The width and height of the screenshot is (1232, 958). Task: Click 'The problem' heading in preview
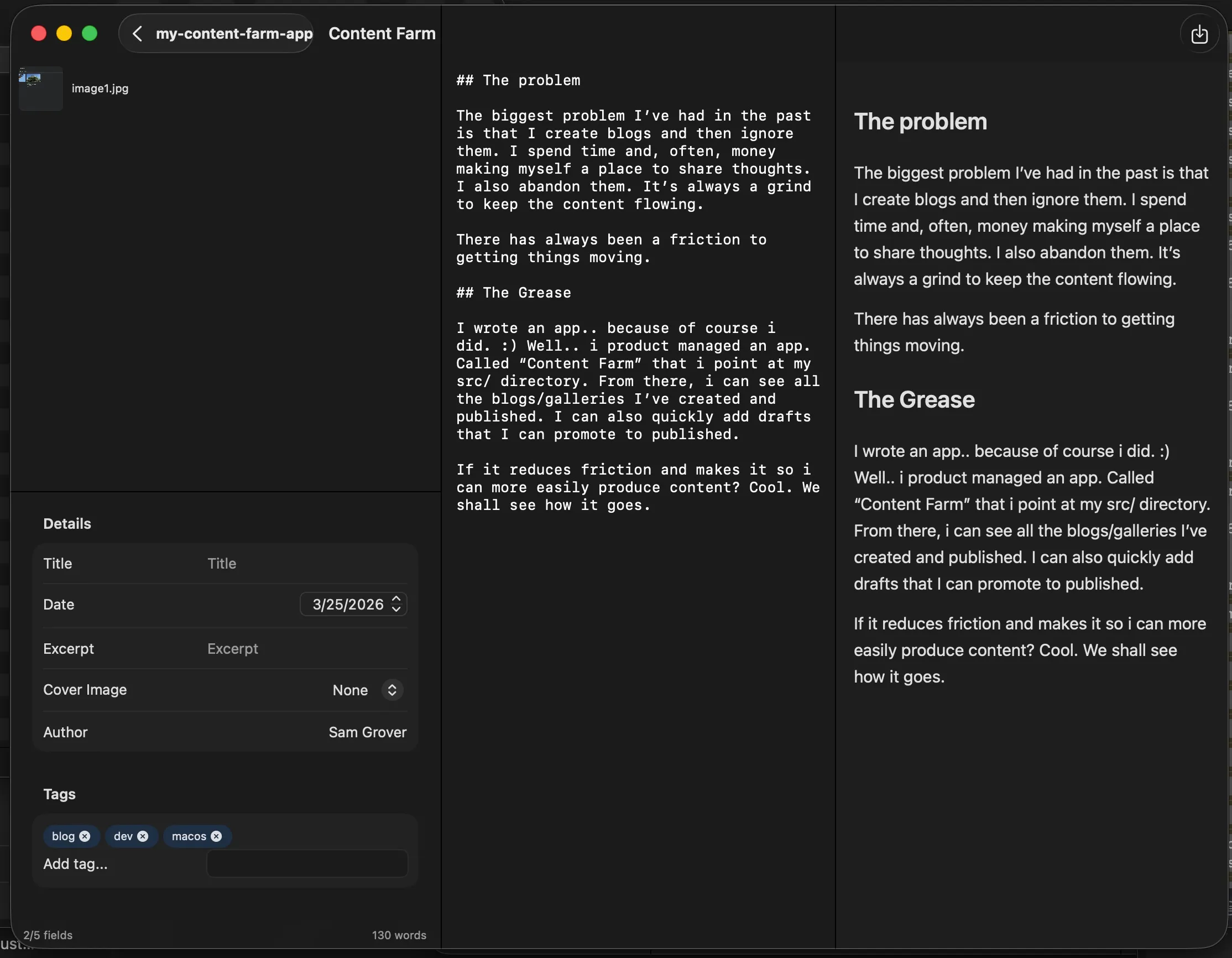click(x=920, y=122)
